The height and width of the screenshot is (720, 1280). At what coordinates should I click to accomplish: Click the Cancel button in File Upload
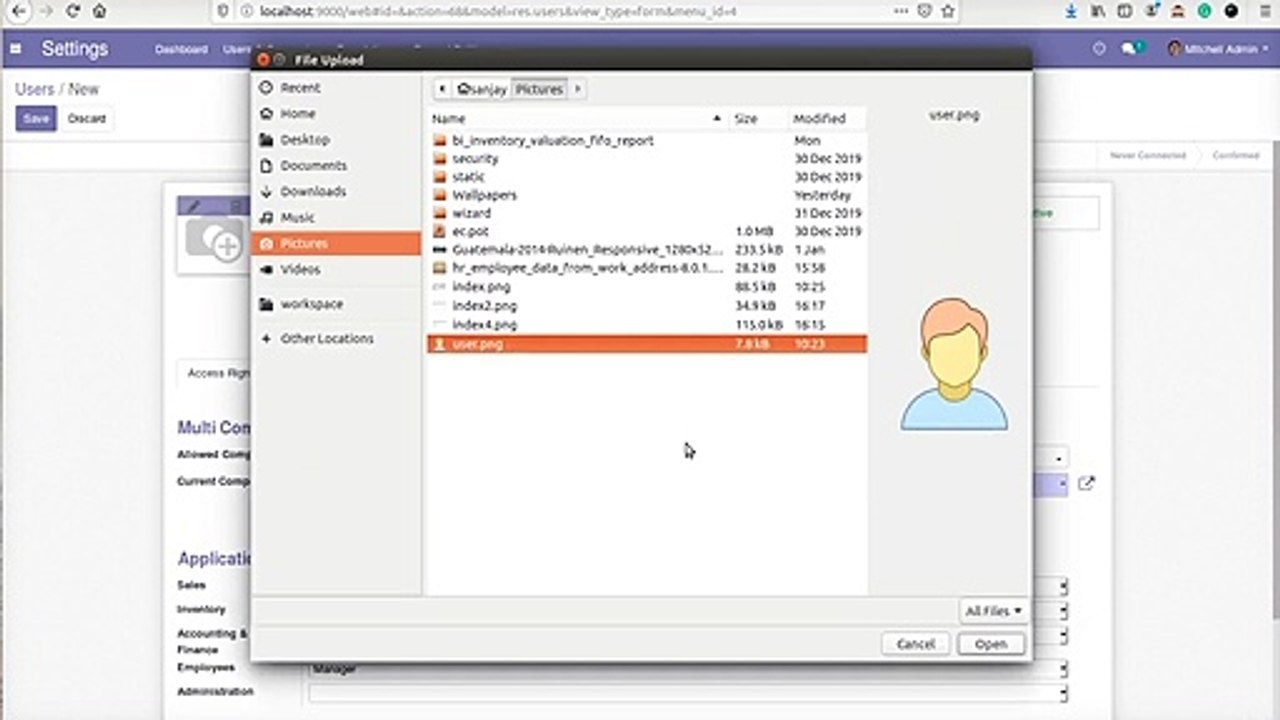pos(915,644)
